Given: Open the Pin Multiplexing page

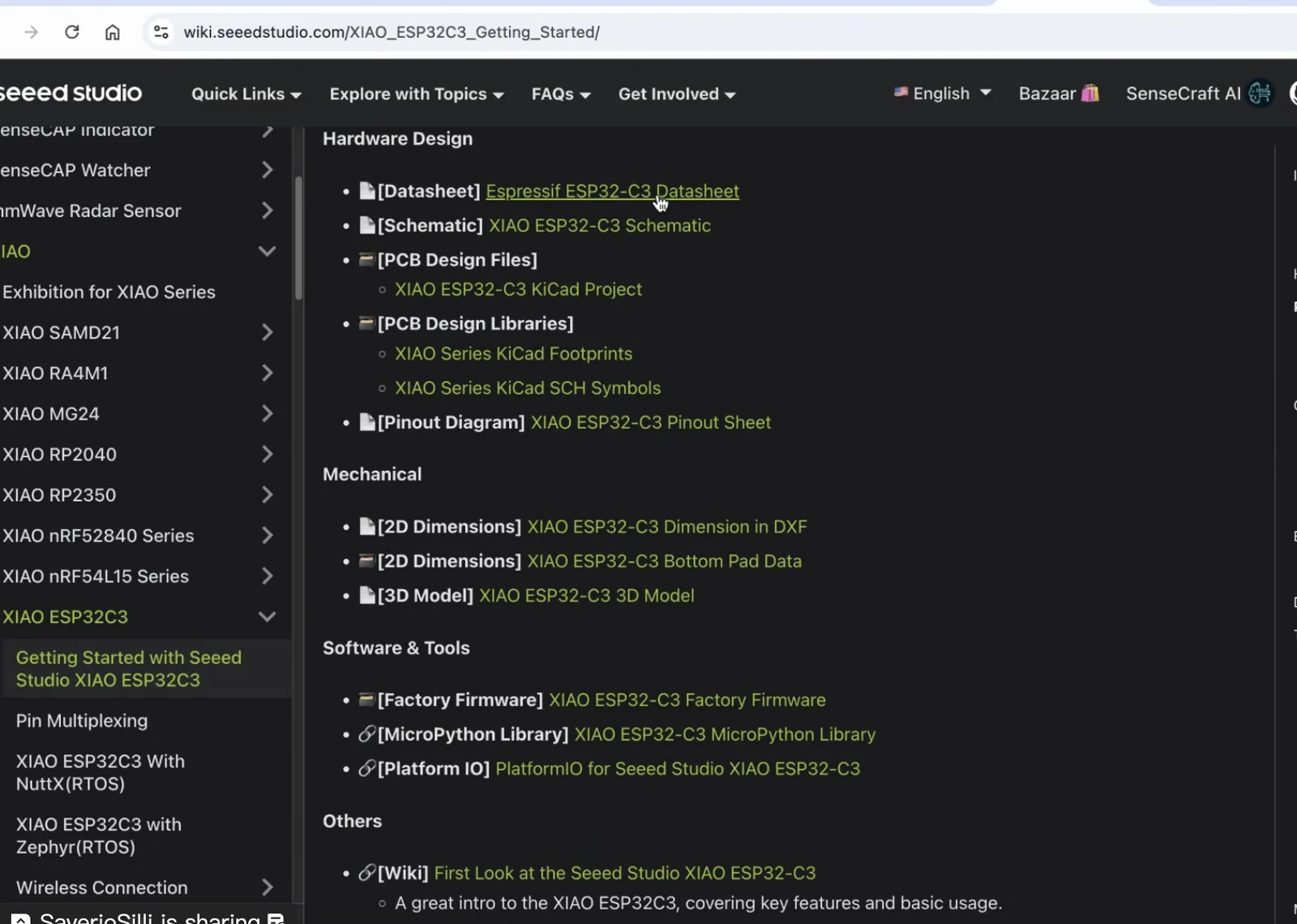Looking at the screenshot, I should click(82, 721).
